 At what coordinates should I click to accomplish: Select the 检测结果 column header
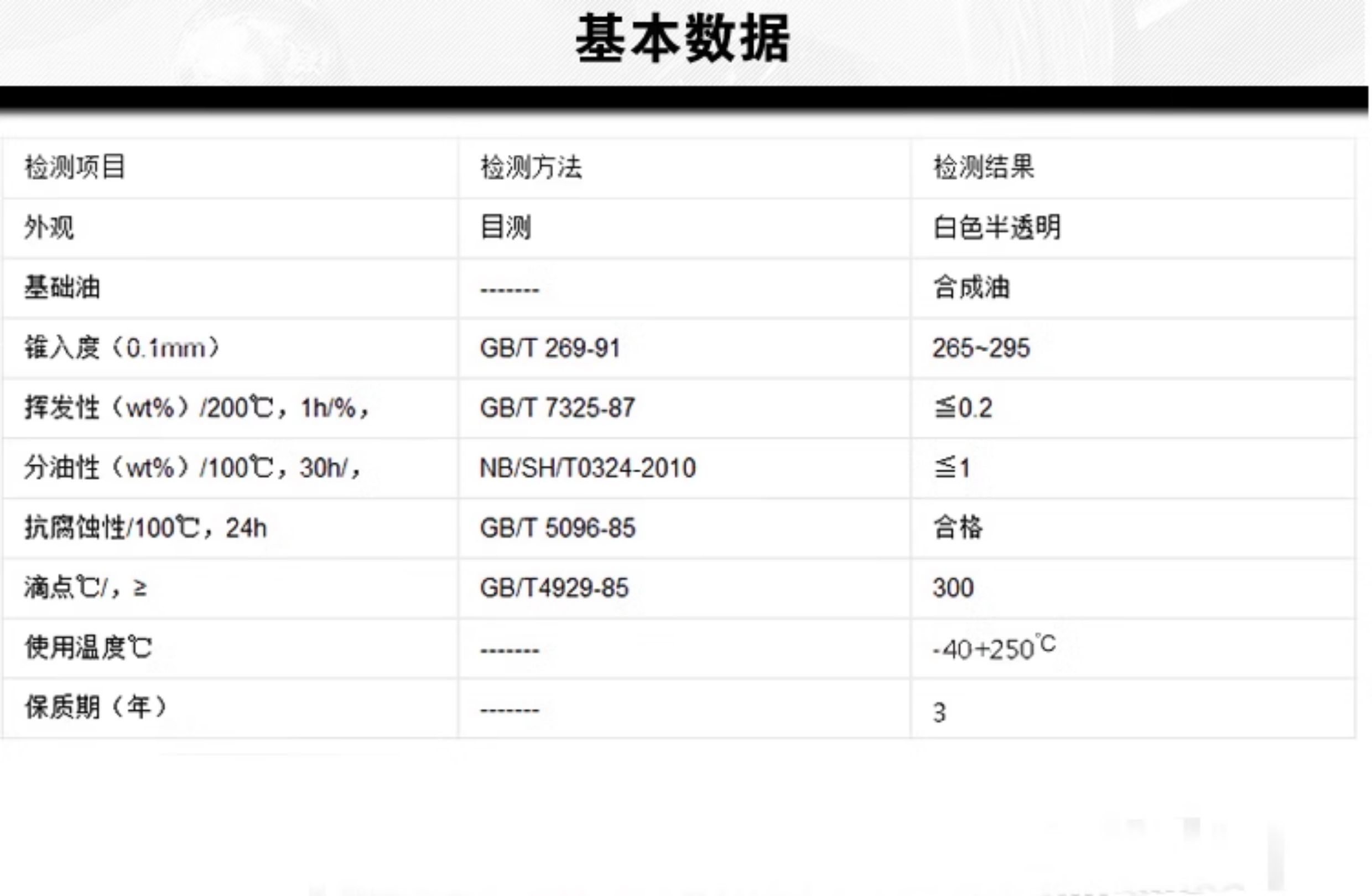[984, 168]
